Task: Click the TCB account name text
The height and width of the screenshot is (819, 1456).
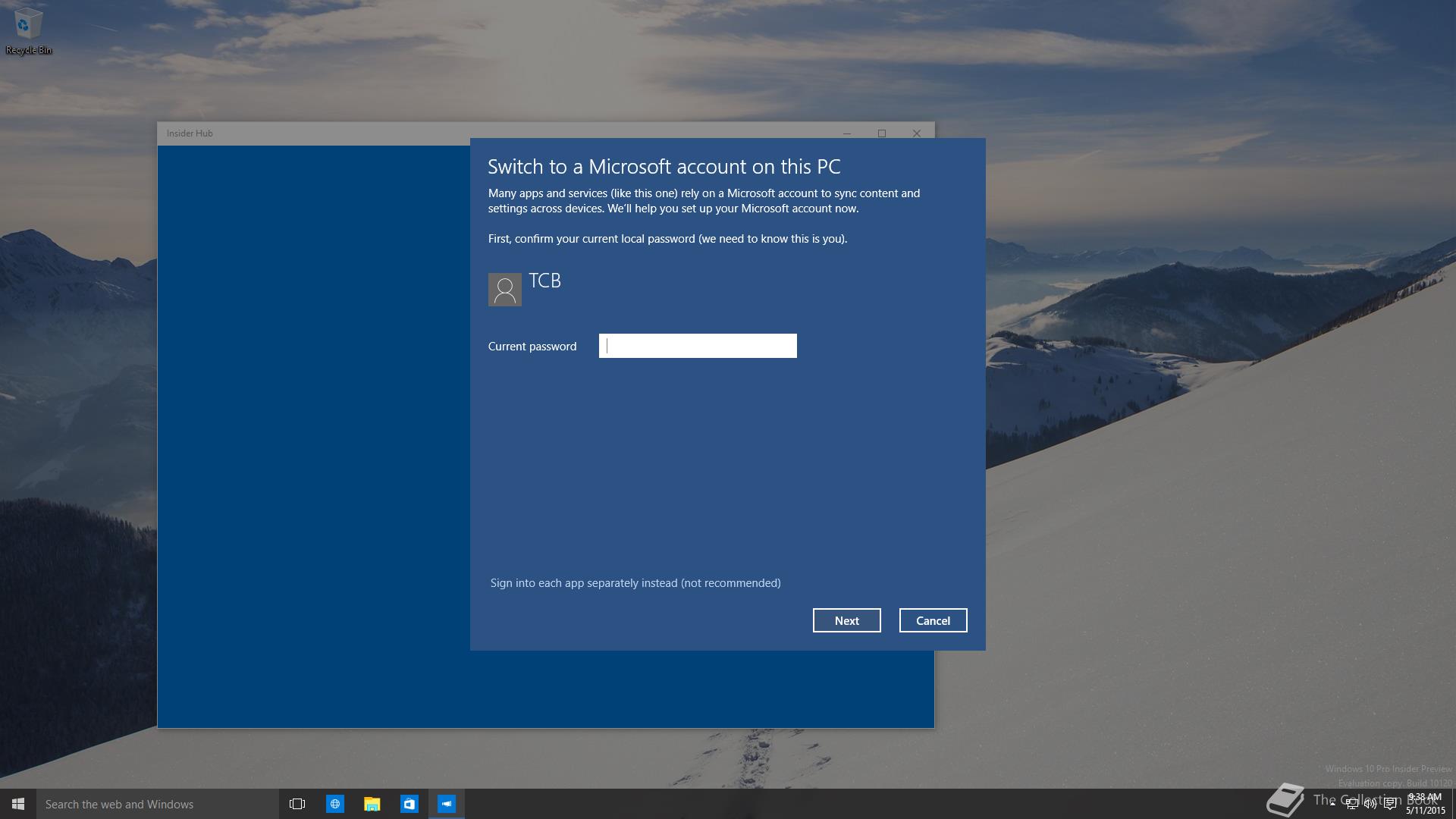Action: coord(544,281)
